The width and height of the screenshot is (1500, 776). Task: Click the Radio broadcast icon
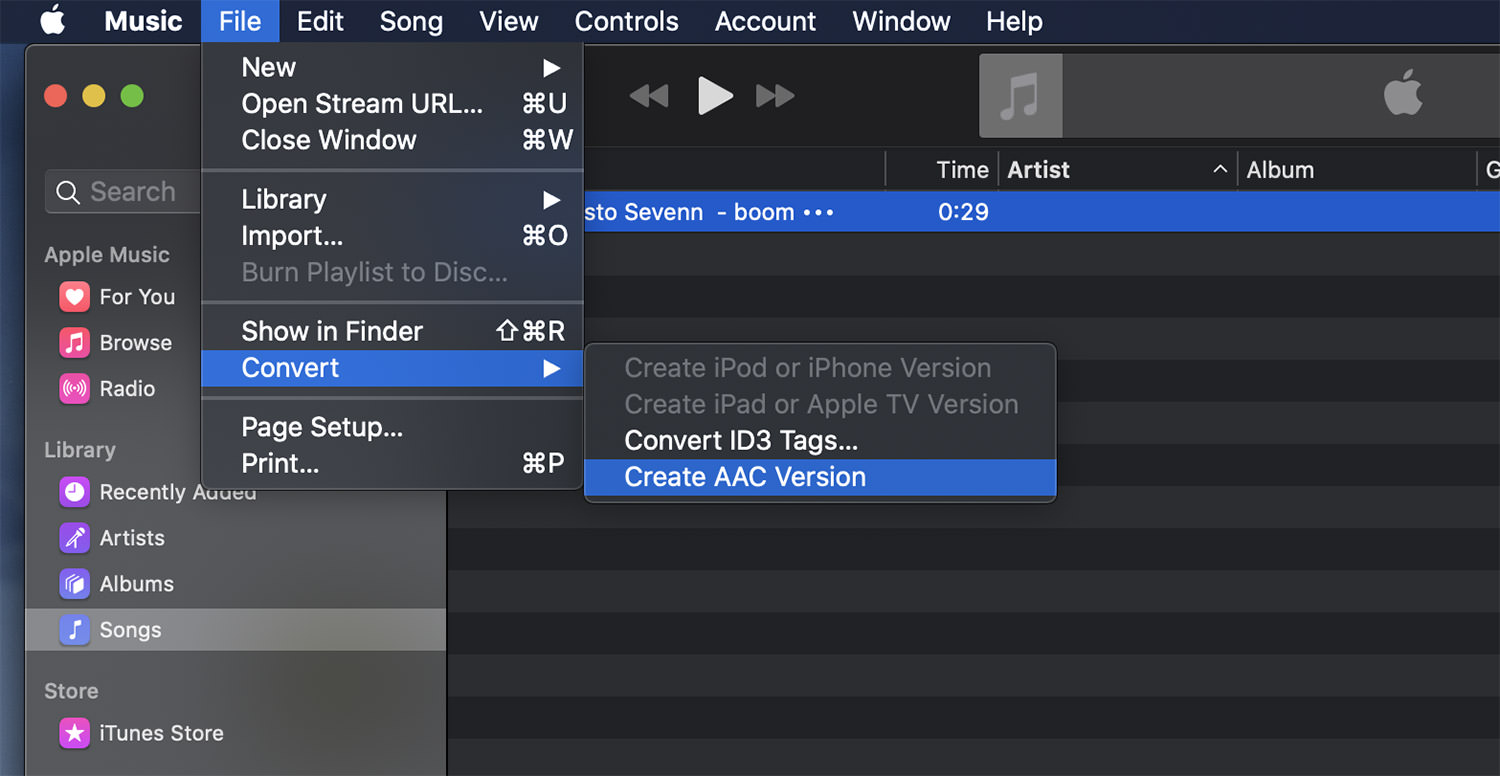click(75, 389)
